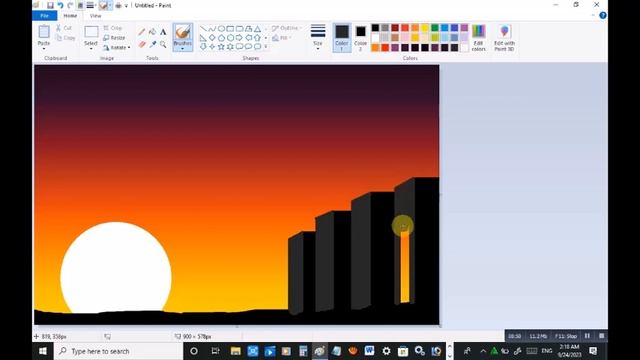The width and height of the screenshot is (640, 360).
Task: Click the Cut scissors button
Action: (64, 28)
